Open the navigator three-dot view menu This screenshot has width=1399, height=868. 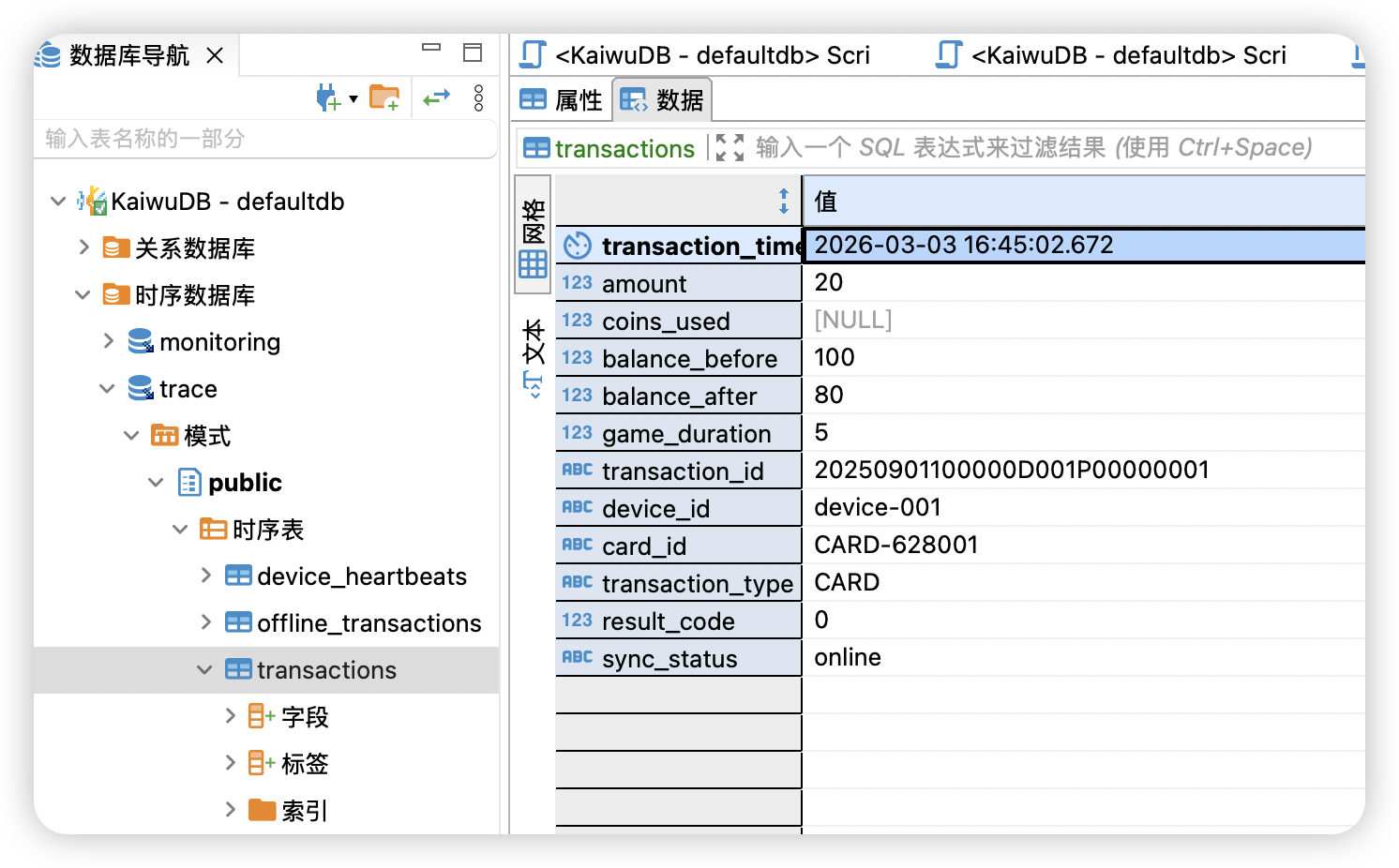[478, 97]
